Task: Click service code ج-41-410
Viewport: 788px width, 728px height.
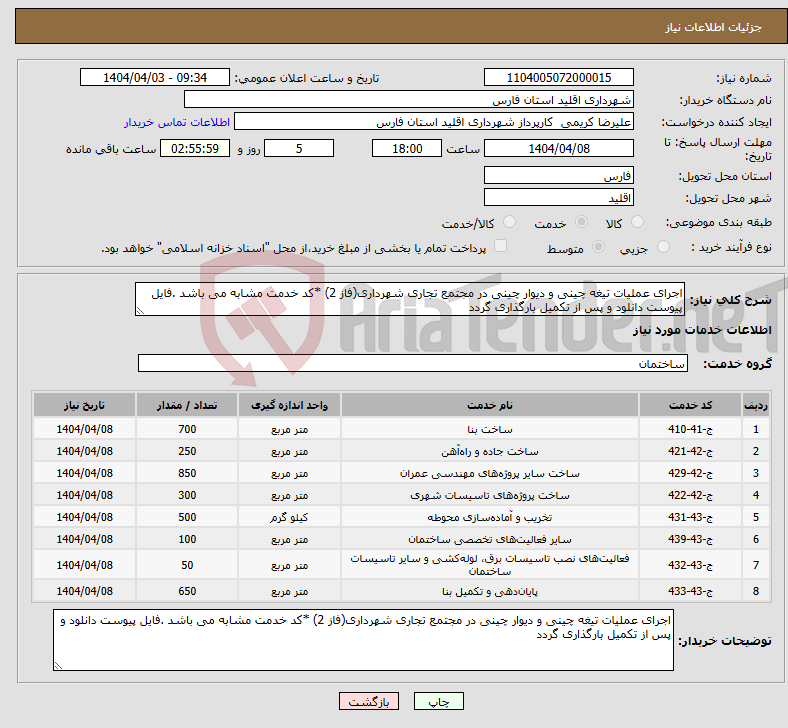Action: point(690,429)
